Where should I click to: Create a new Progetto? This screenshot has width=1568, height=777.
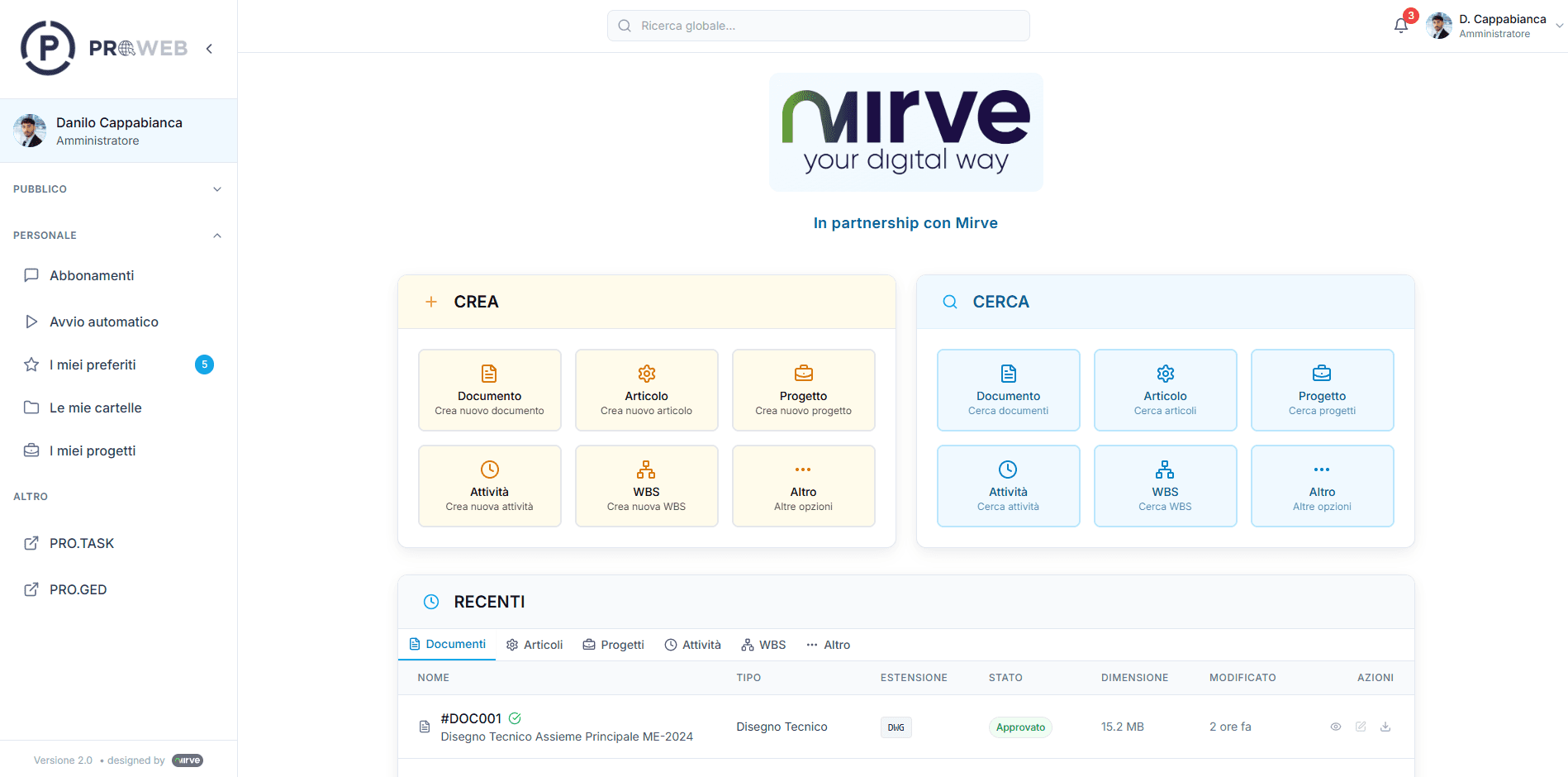pos(804,390)
